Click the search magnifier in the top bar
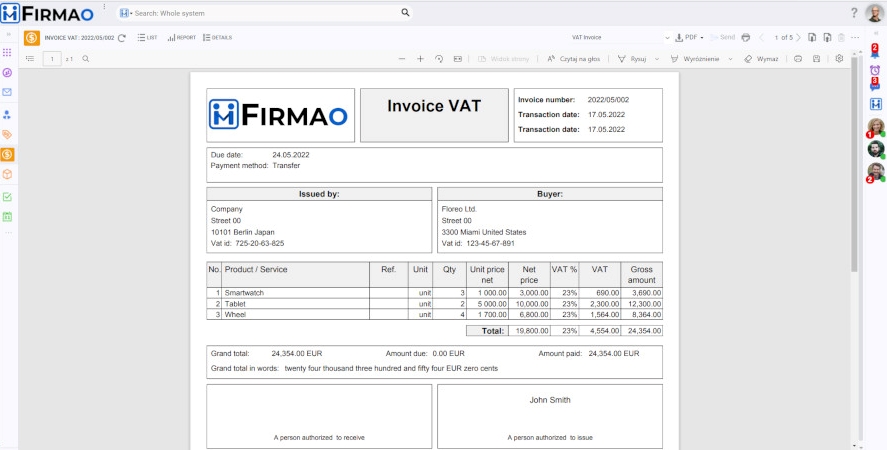The width and height of the screenshot is (887, 450). (405, 12)
